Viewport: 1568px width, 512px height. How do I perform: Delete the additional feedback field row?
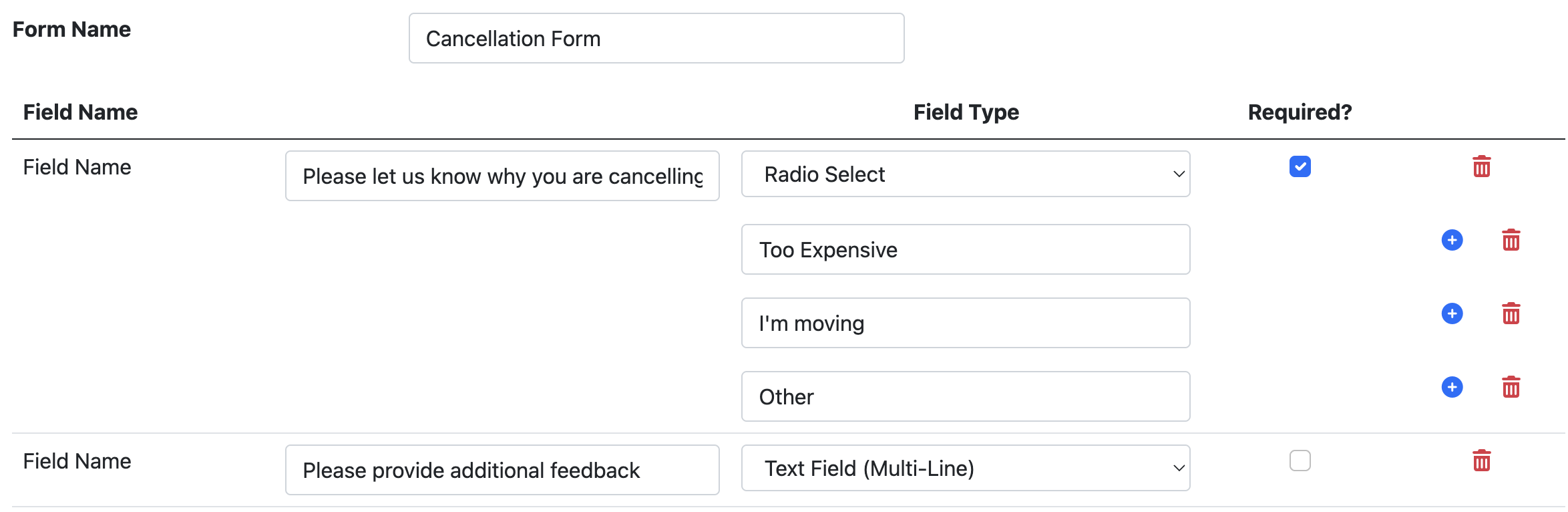(x=1481, y=461)
